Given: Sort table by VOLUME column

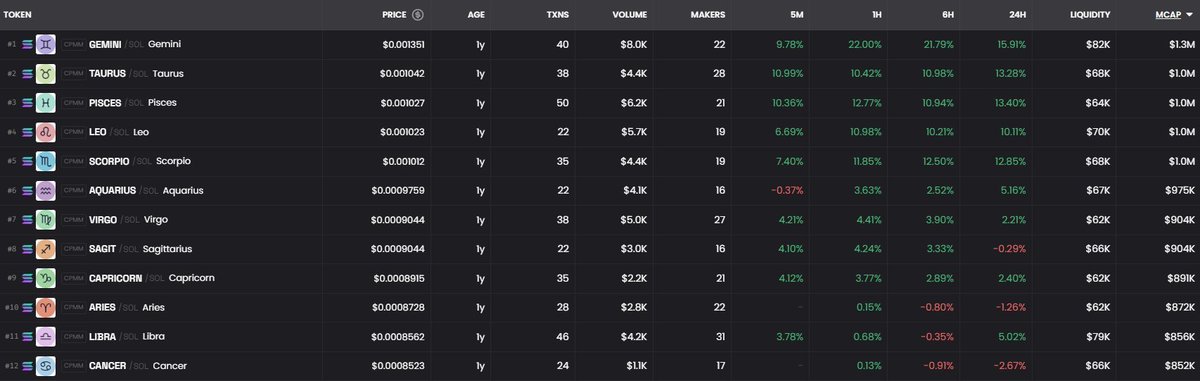Looking at the screenshot, I should pos(631,15).
